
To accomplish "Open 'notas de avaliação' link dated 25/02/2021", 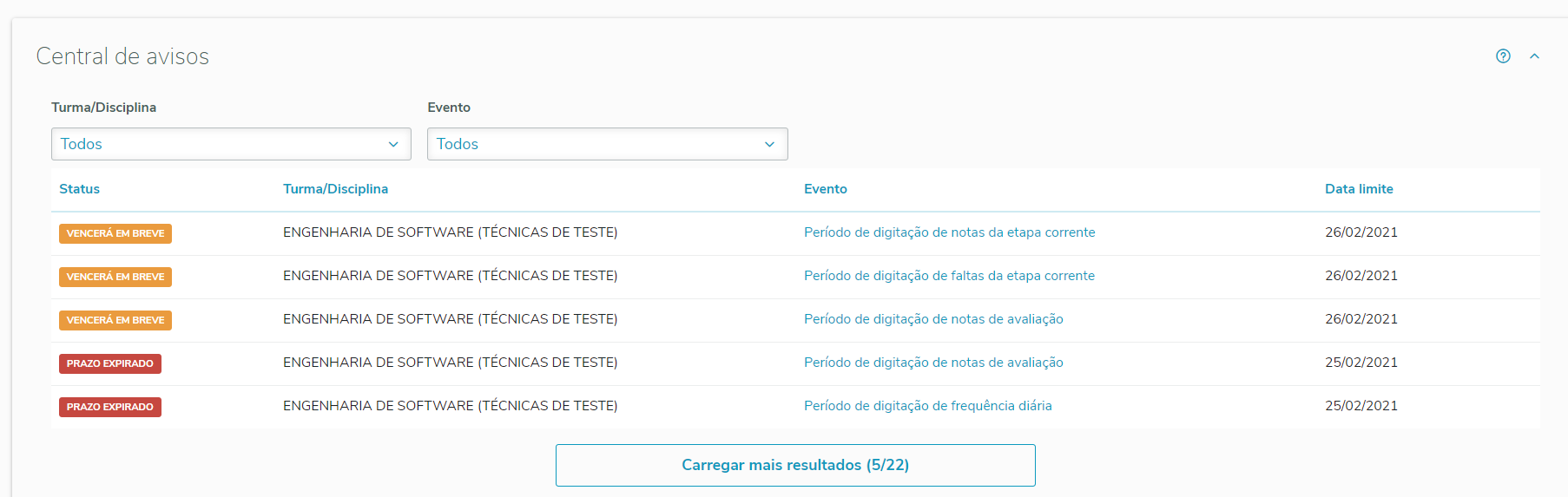I will (933, 363).
